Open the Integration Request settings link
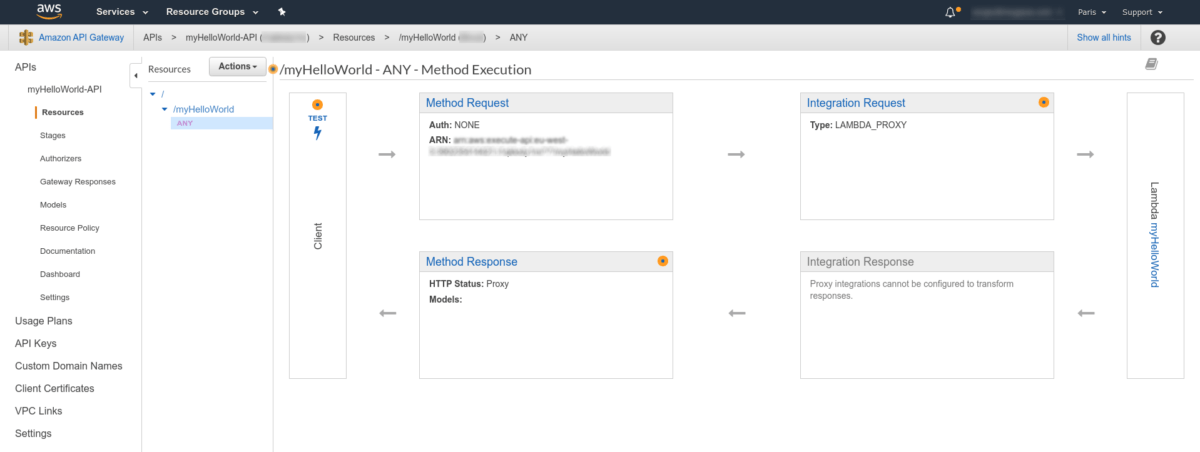Screen dimensions: 1200x452 [x=856, y=103]
